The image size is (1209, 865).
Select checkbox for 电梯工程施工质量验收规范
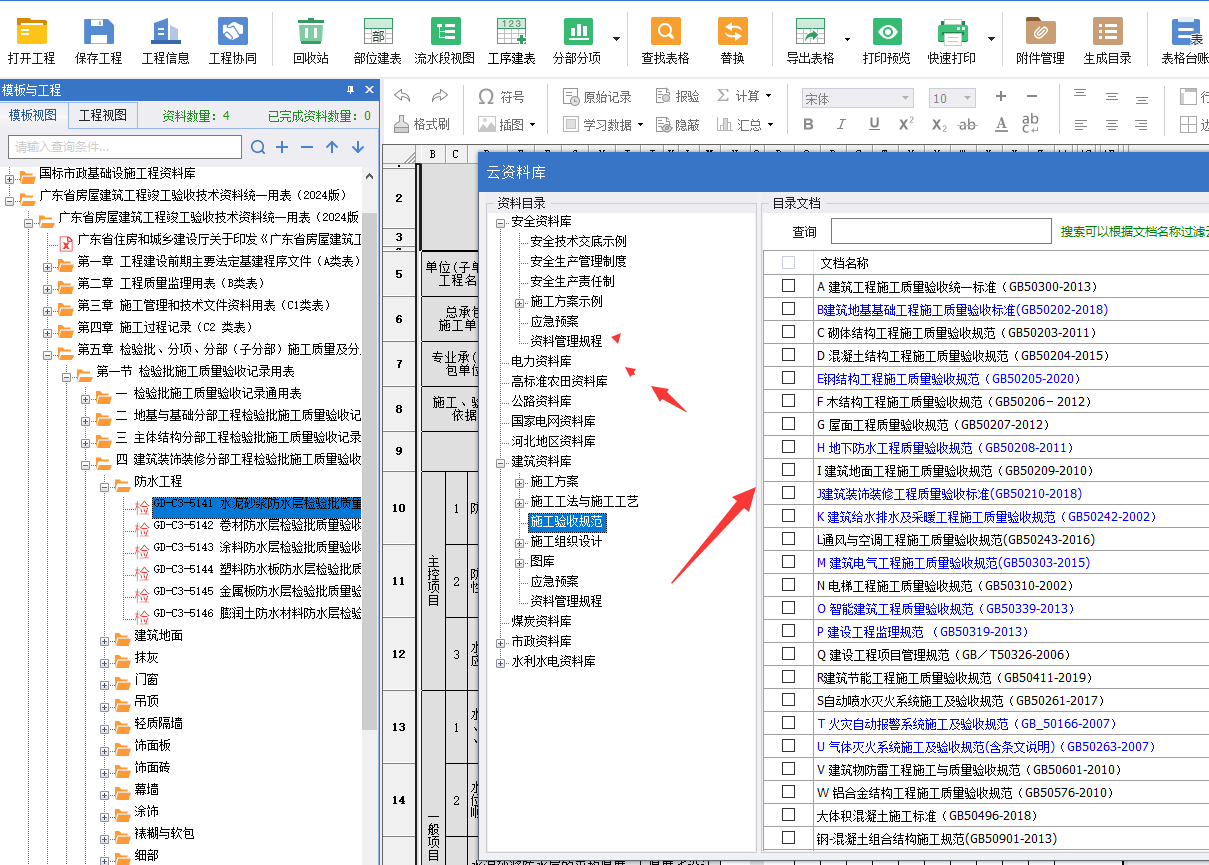(789, 585)
